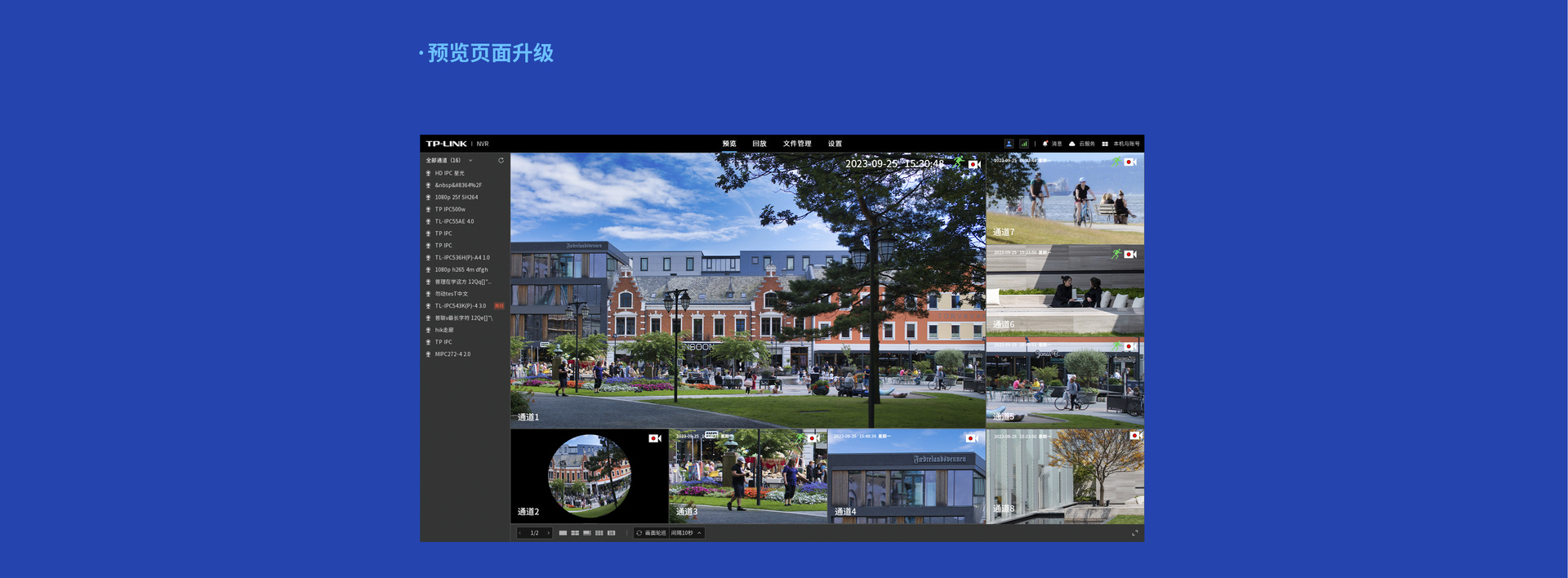Viewport: 1568px width, 578px height.
Task: Select the four-grid layout icon
Action: (x=575, y=533)
